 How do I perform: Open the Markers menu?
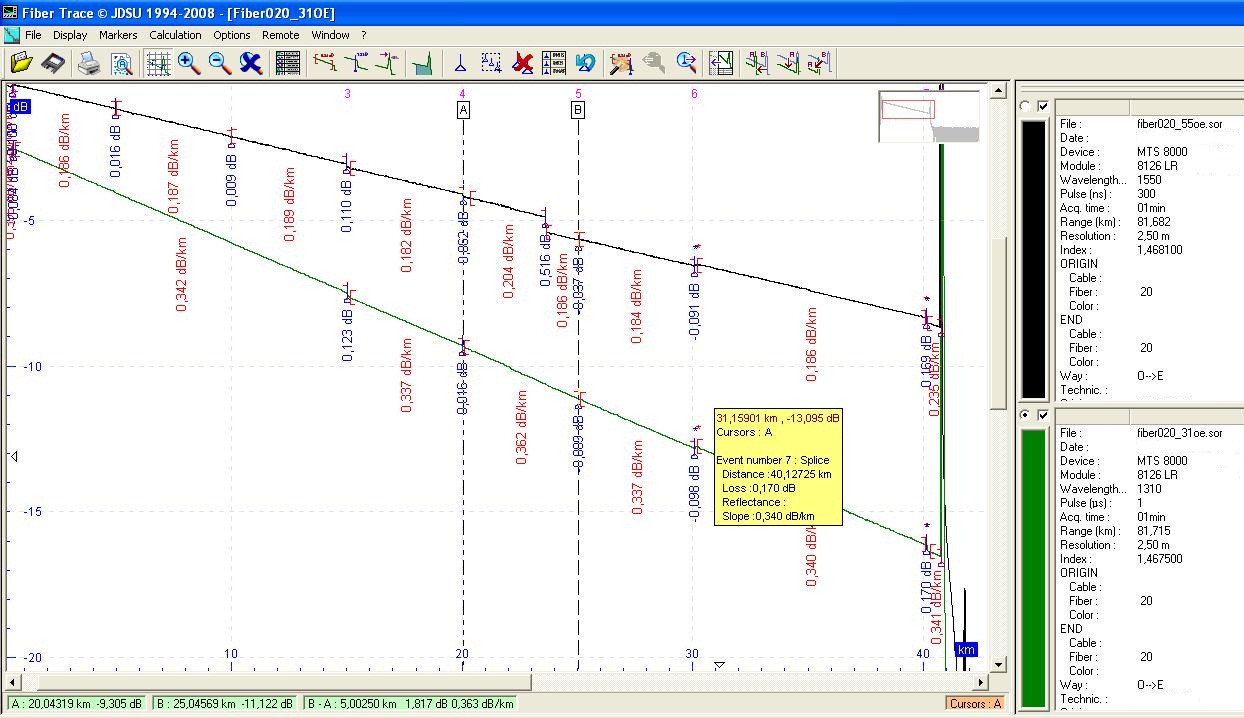tap(118, 35)
